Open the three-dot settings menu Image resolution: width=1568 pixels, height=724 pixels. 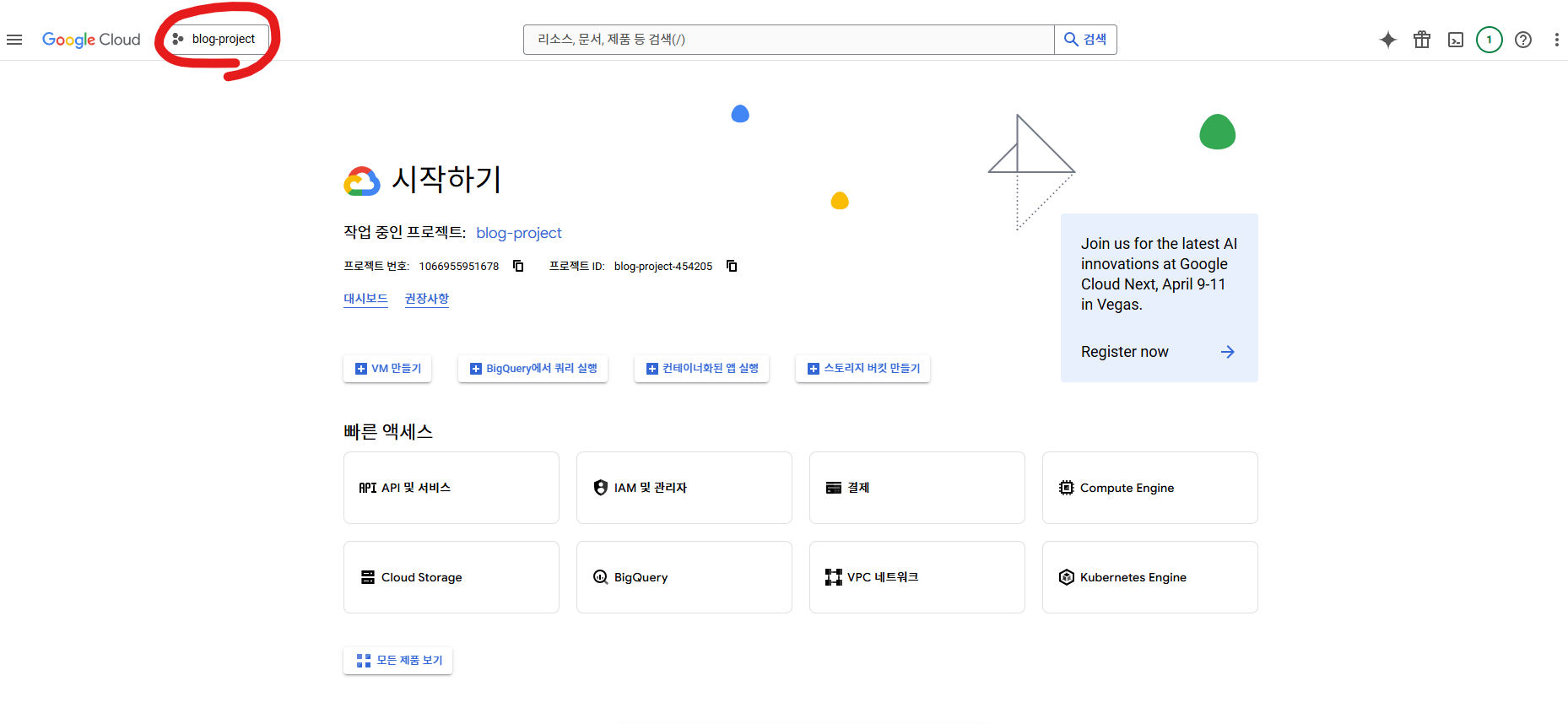click(x=1557, y=40)
